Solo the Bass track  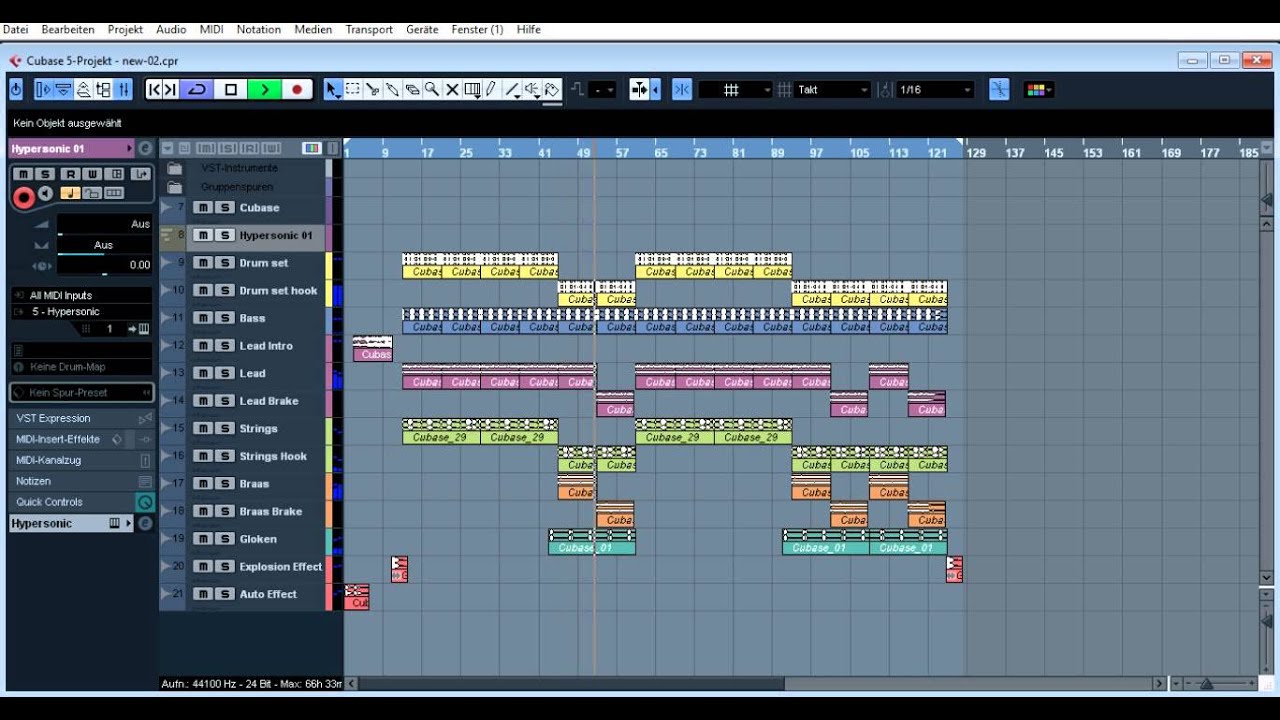tap(225, 318)
